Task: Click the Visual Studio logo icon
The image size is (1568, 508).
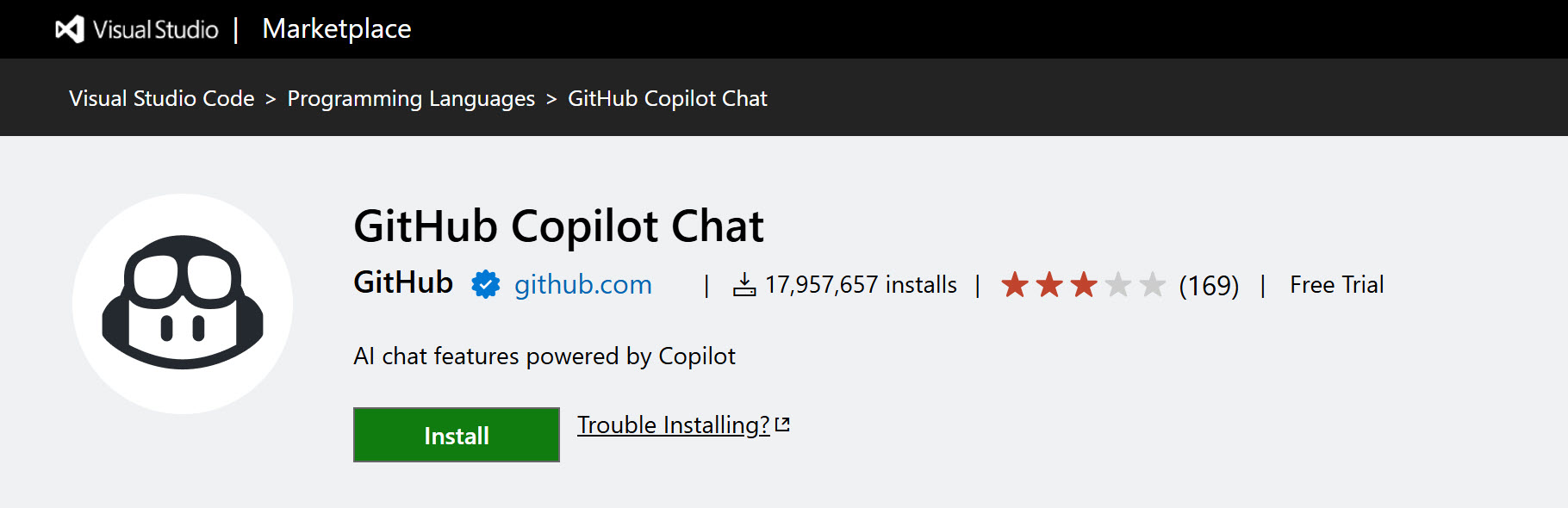Action: [68, 28]
